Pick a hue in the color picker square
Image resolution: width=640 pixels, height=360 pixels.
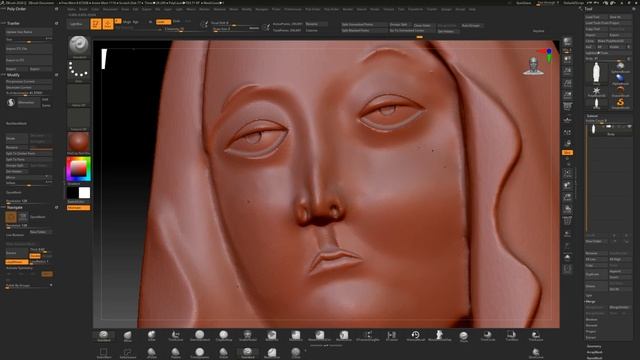78,169
